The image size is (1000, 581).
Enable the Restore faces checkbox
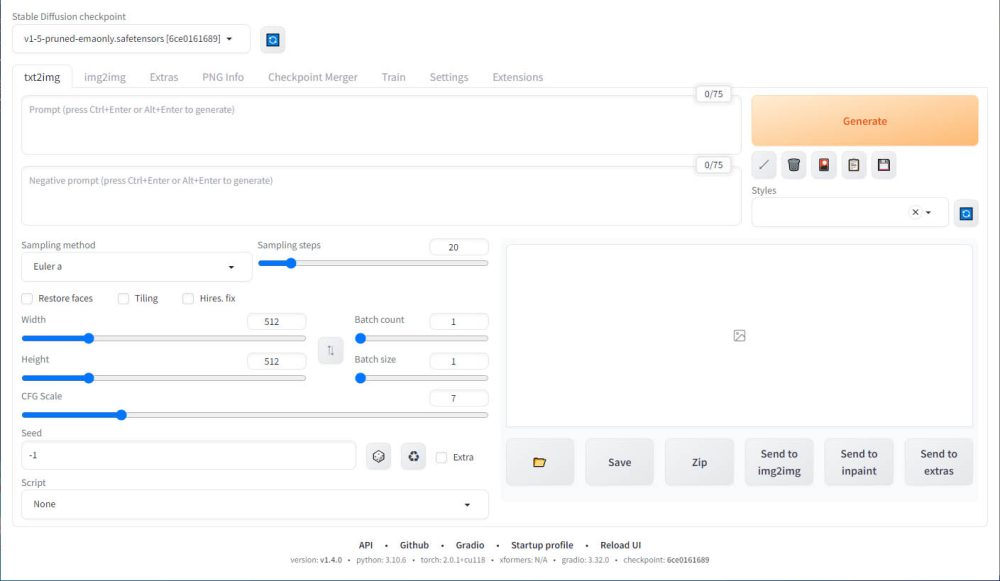tap(27, 298)
